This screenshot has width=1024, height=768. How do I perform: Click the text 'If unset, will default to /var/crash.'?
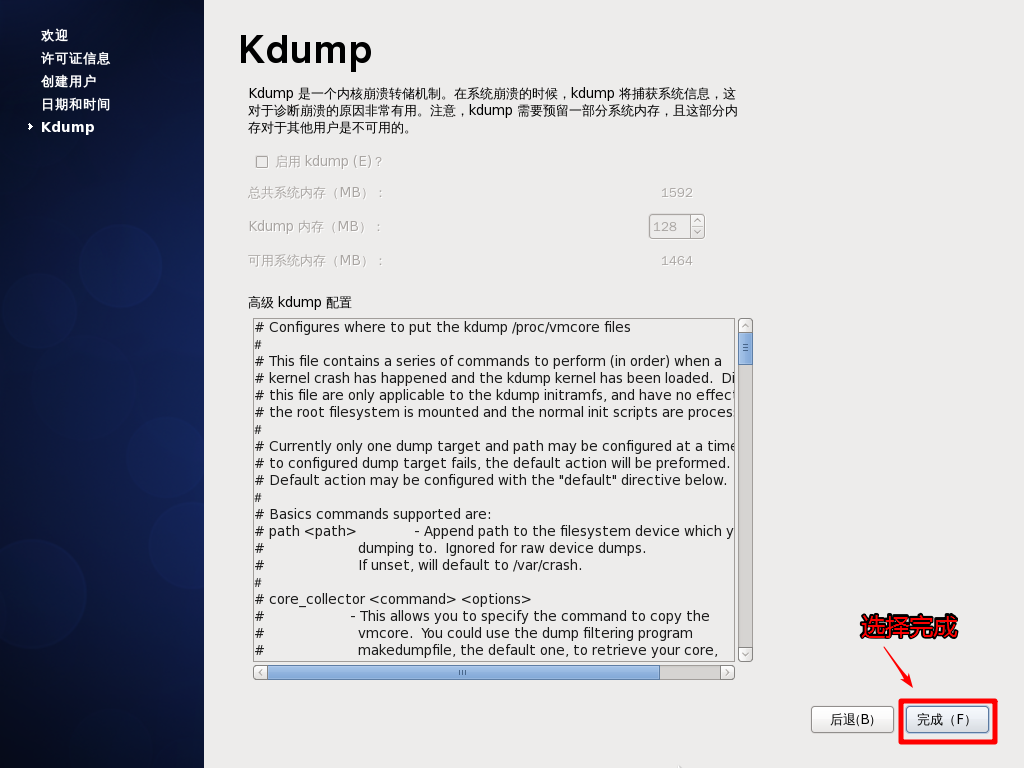pyautogui.click(x=470, y=565)
